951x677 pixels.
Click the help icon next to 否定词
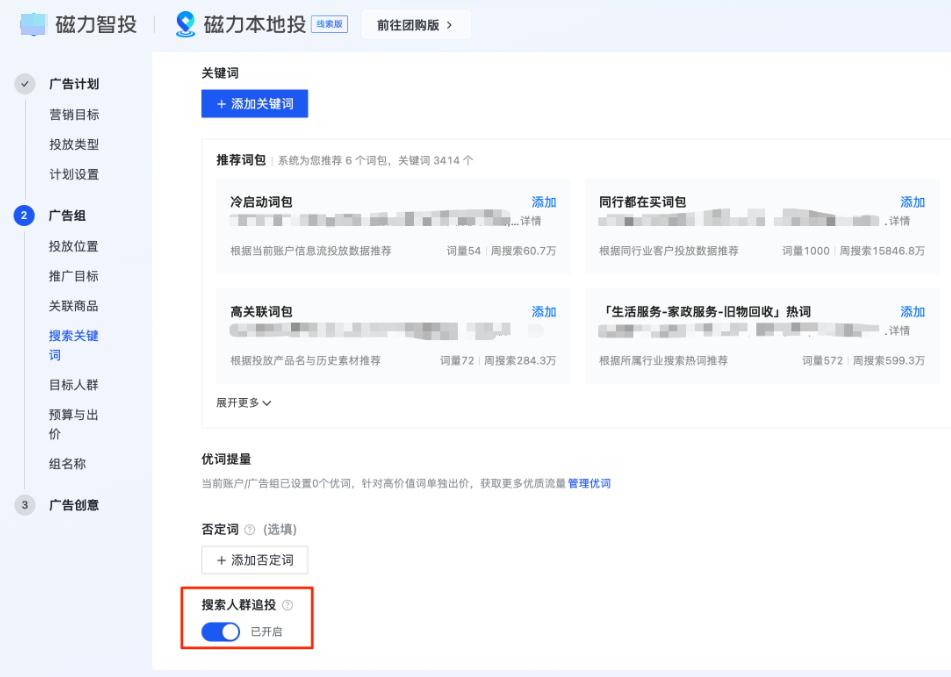tap(249, 529)
